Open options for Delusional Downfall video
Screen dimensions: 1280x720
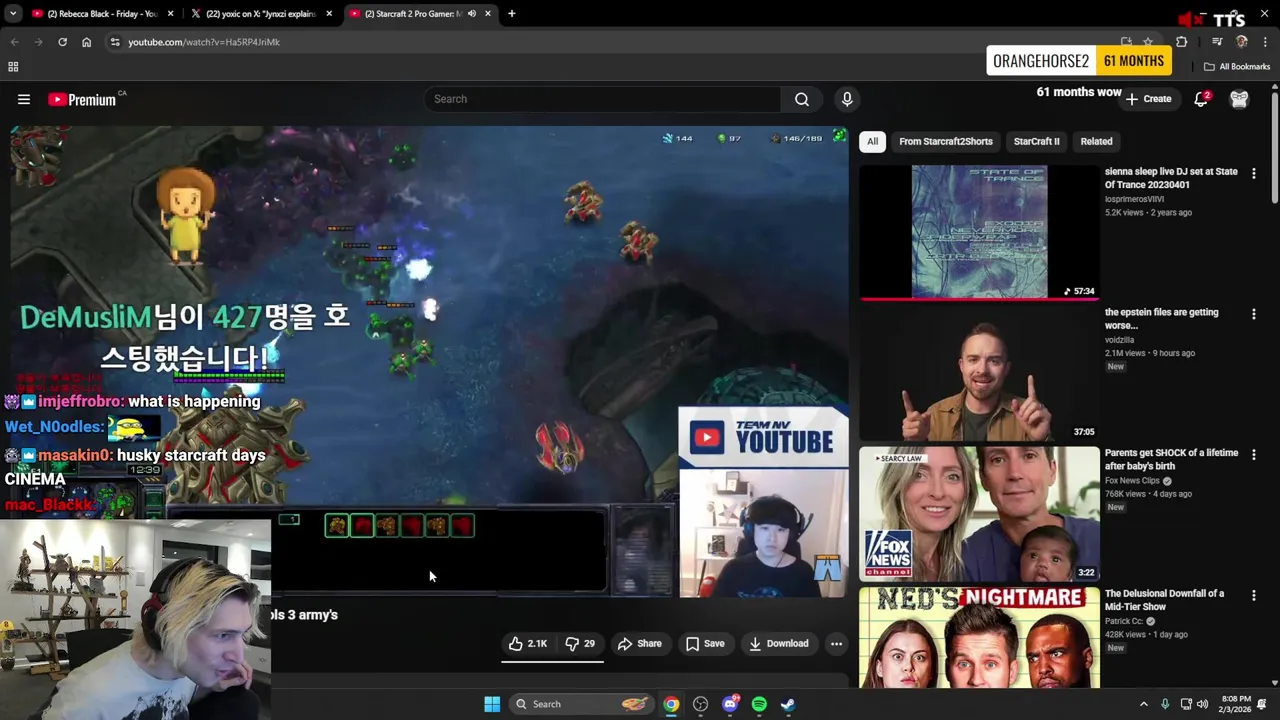(1254, 595)
